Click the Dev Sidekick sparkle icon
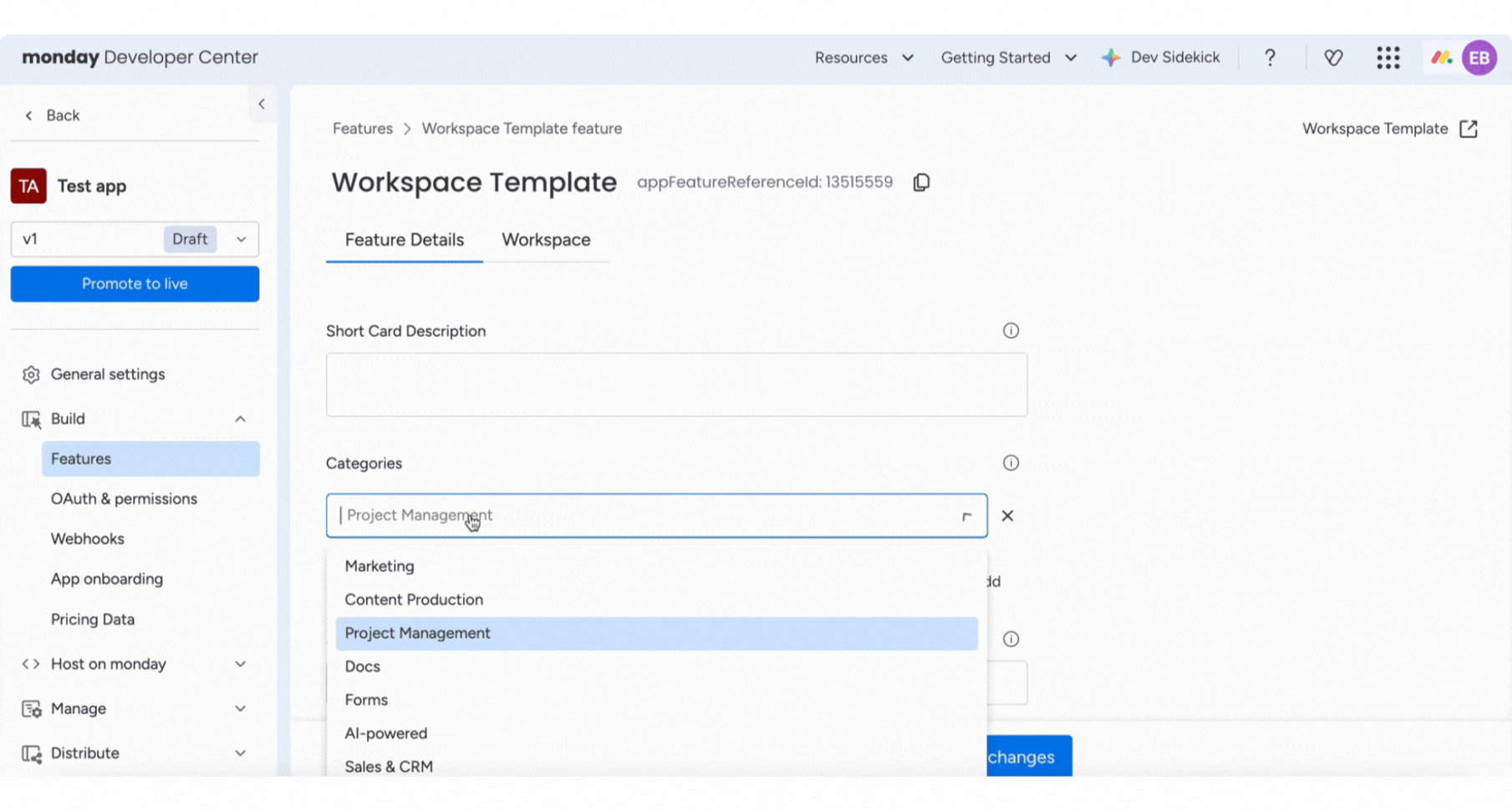Viewport: 1512px width, 811px height. [1110, 58]
